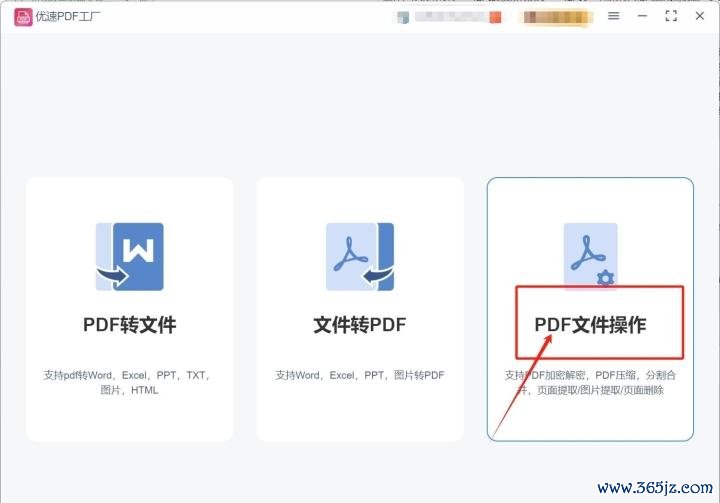Open the 文件转PDF heading
Image resolution: width=720 pixels, height=503 pixels.
tap(360, 325)
